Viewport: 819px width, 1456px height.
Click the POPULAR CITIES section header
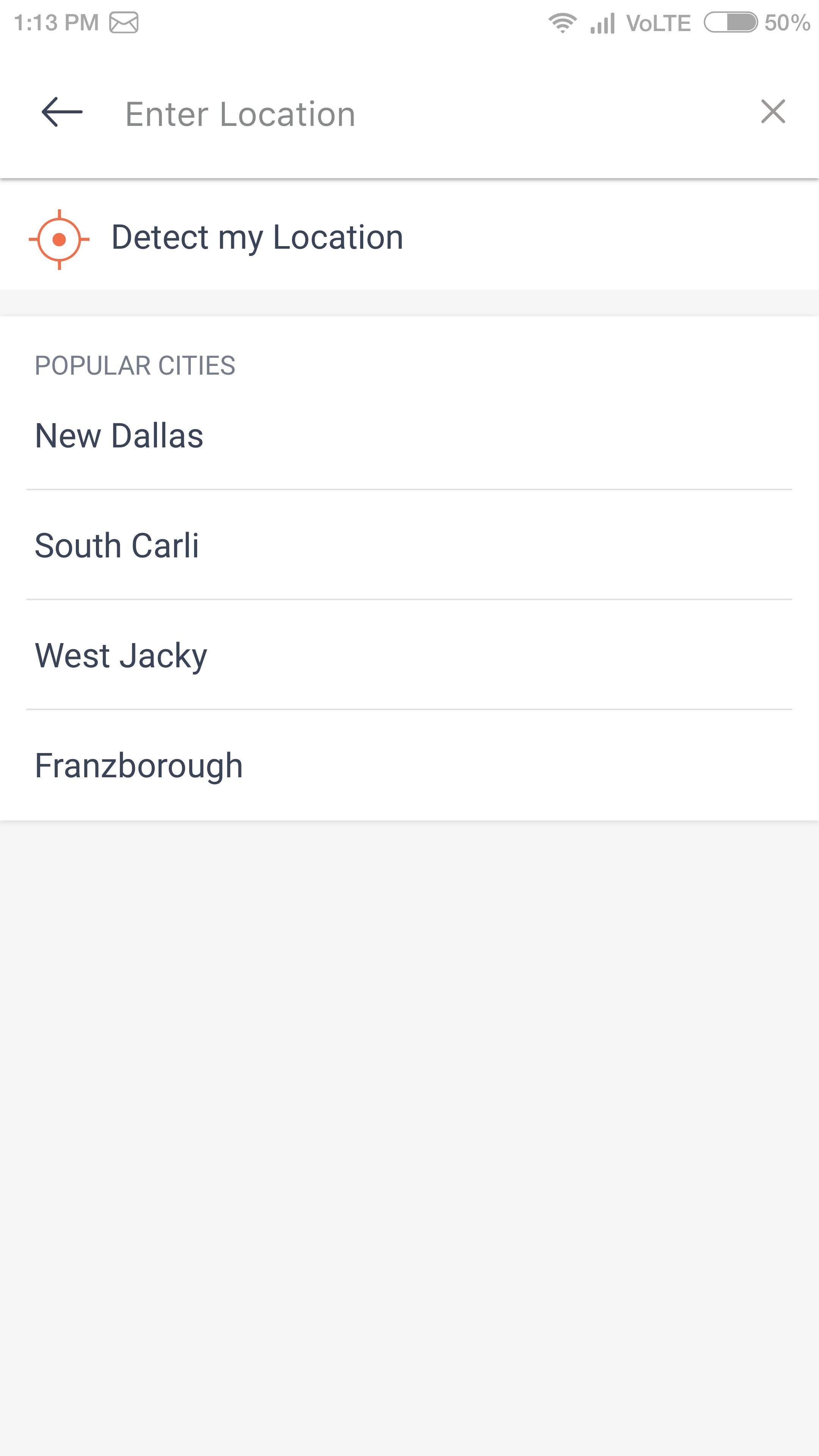coord(135,365)
